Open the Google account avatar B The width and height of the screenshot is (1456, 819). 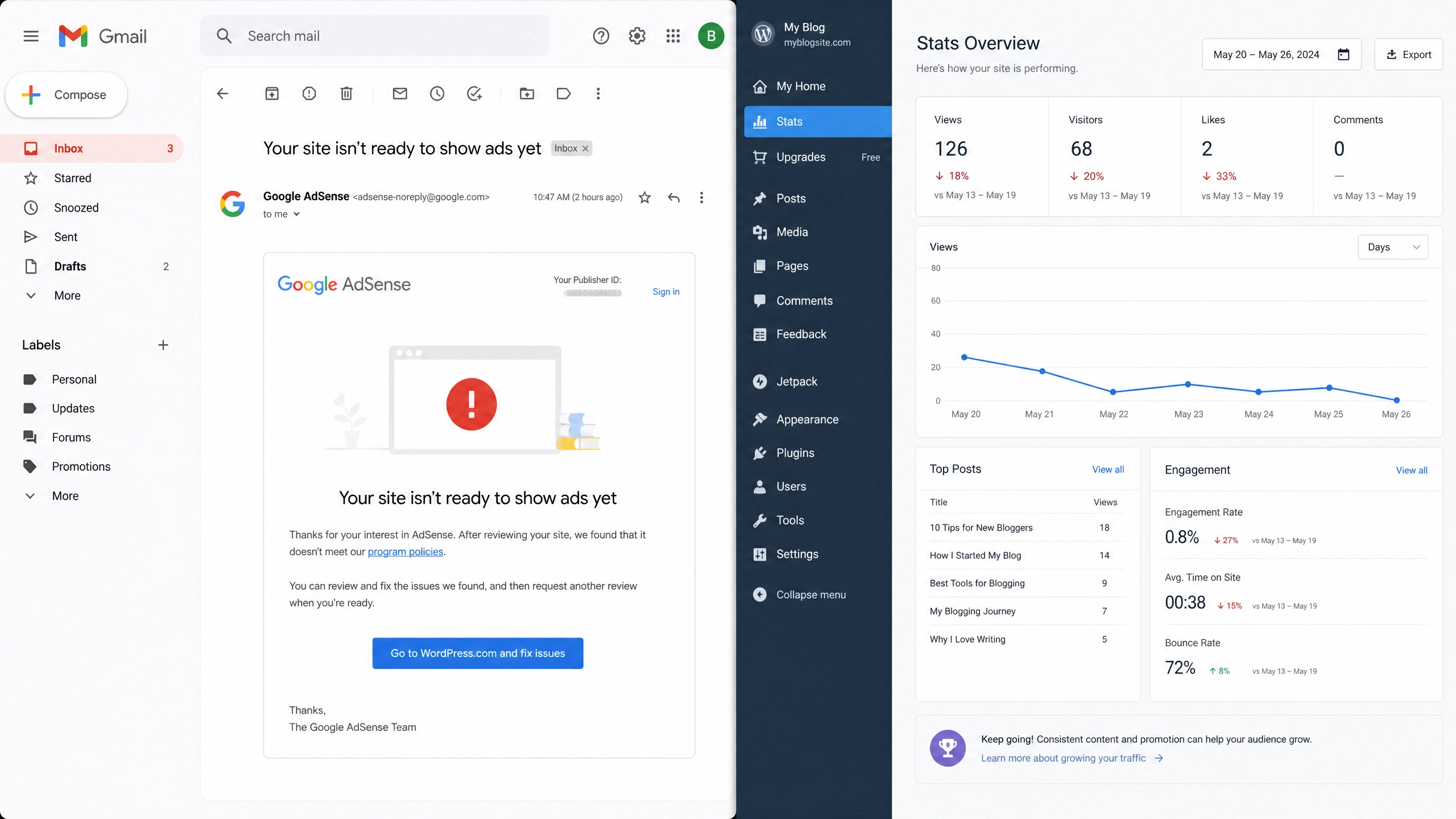(x=711, y=36)
